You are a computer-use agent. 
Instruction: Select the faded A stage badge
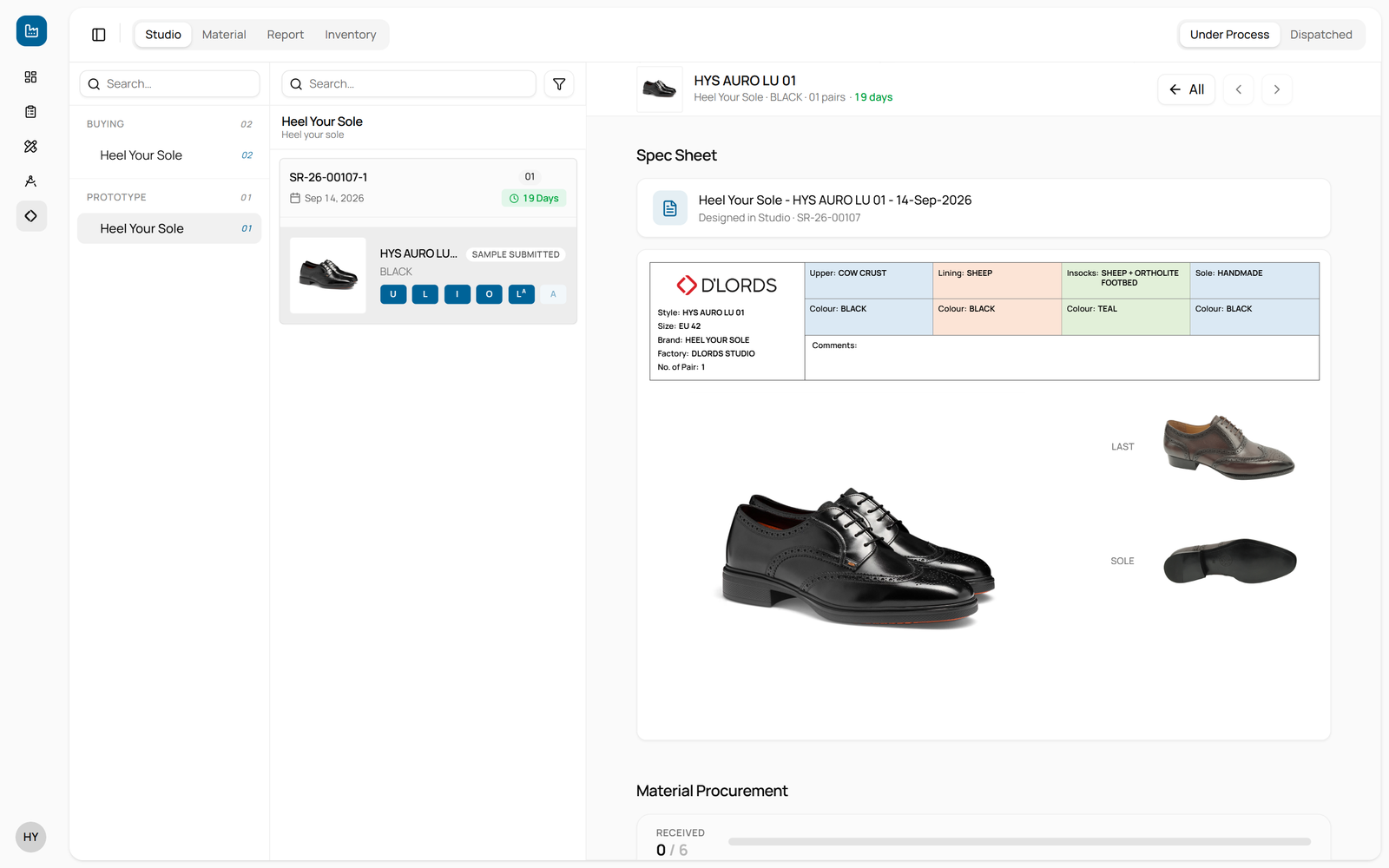click(x=553, y=294)
